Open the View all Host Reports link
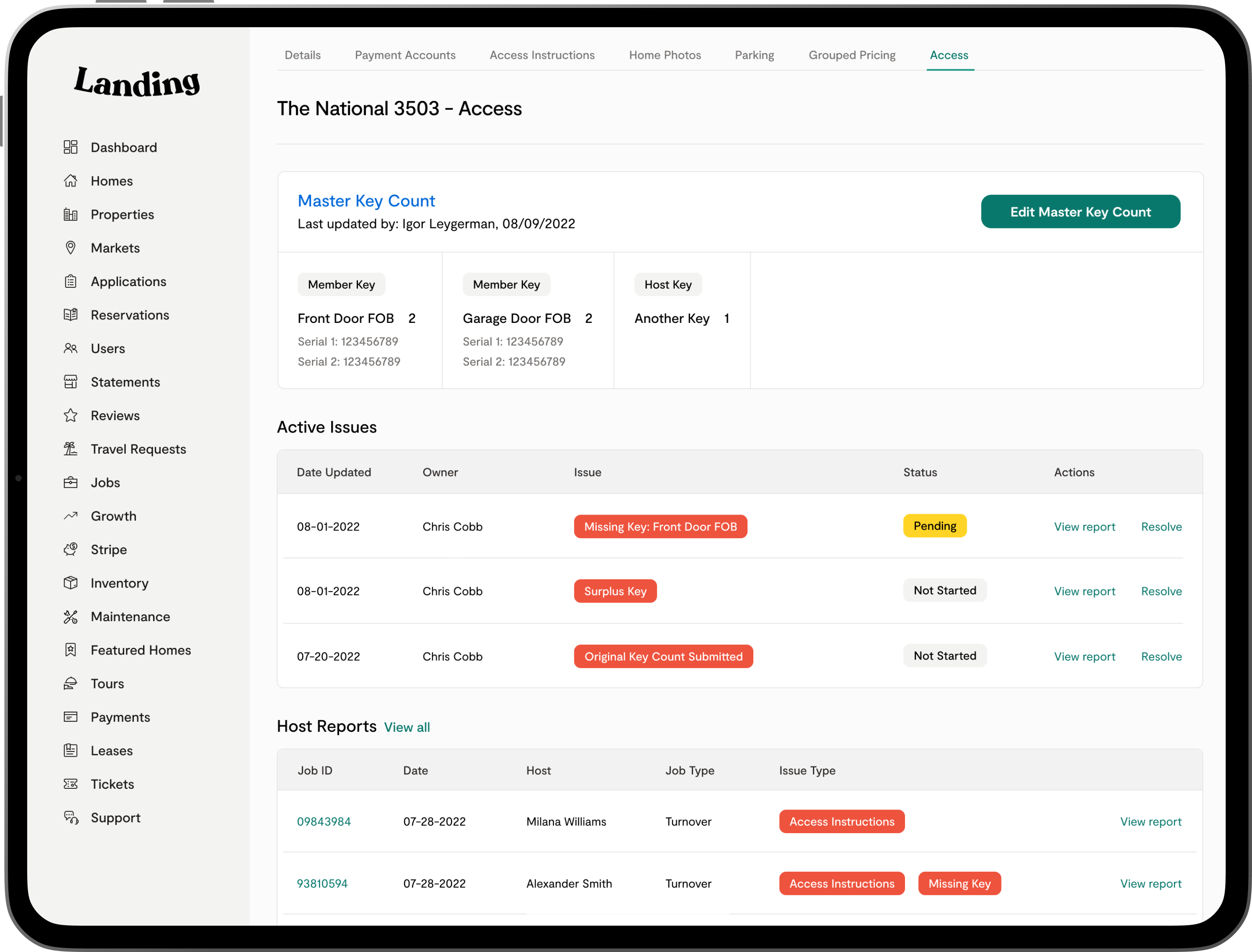Screen dimensions: 1252x952 click(406, 727)
